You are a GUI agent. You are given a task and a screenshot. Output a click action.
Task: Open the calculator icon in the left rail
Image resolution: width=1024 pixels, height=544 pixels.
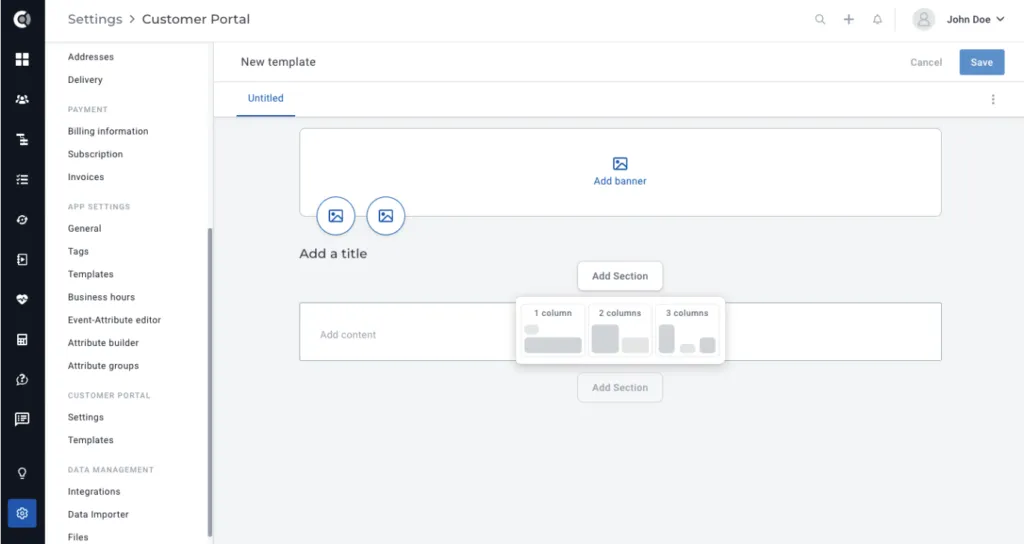point(22,340)
